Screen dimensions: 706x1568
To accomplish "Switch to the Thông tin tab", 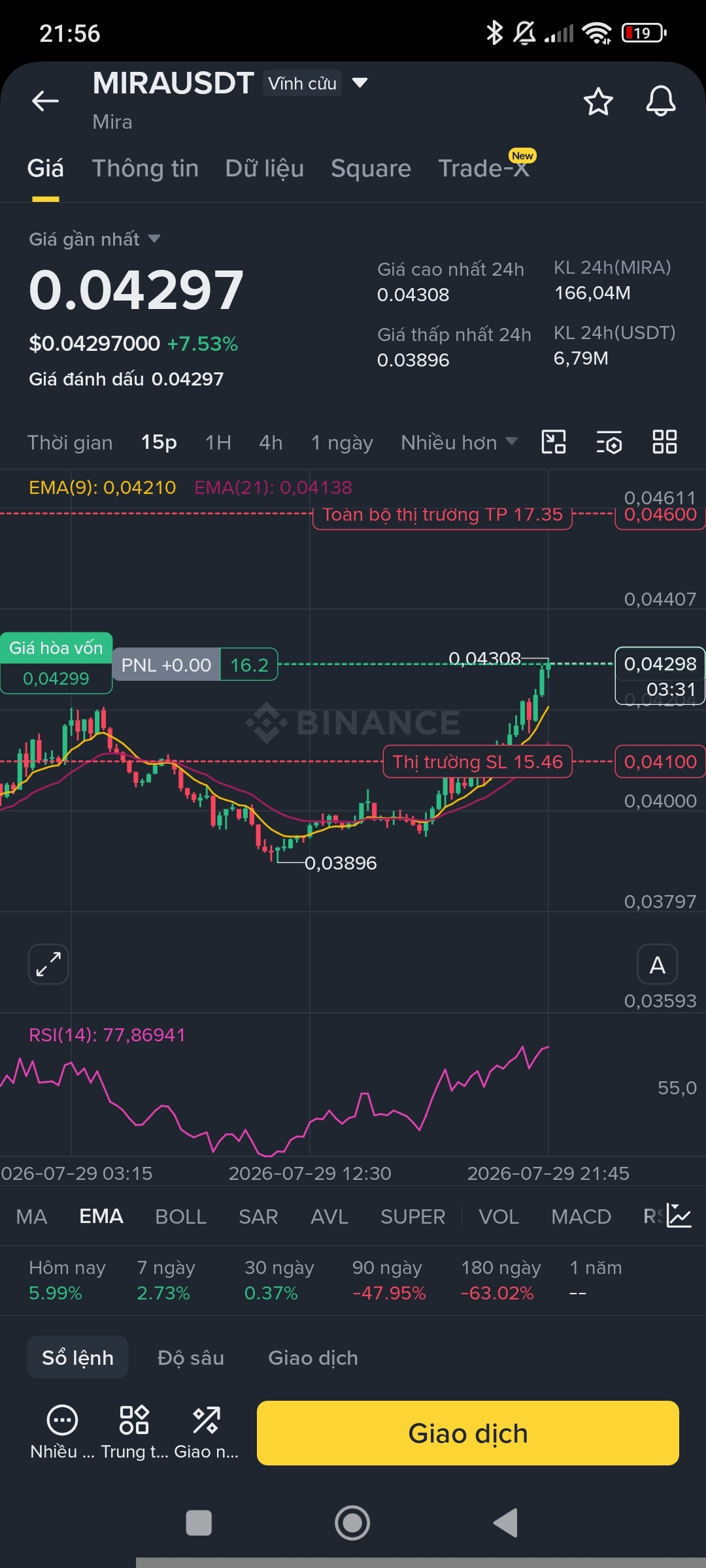I will (145, 169).
